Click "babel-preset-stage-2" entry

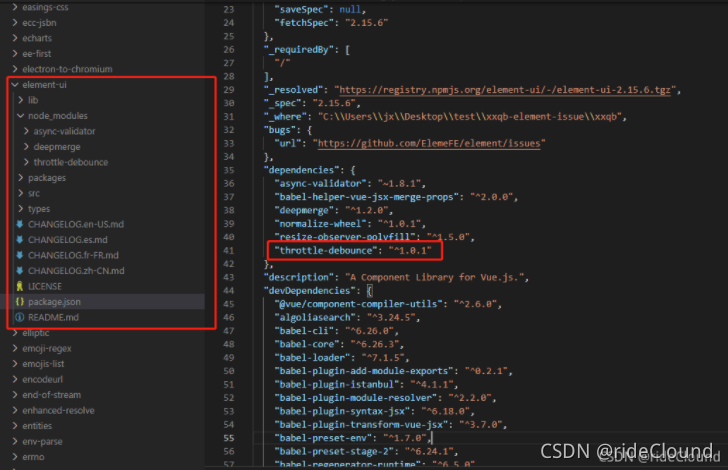point(334,451)
